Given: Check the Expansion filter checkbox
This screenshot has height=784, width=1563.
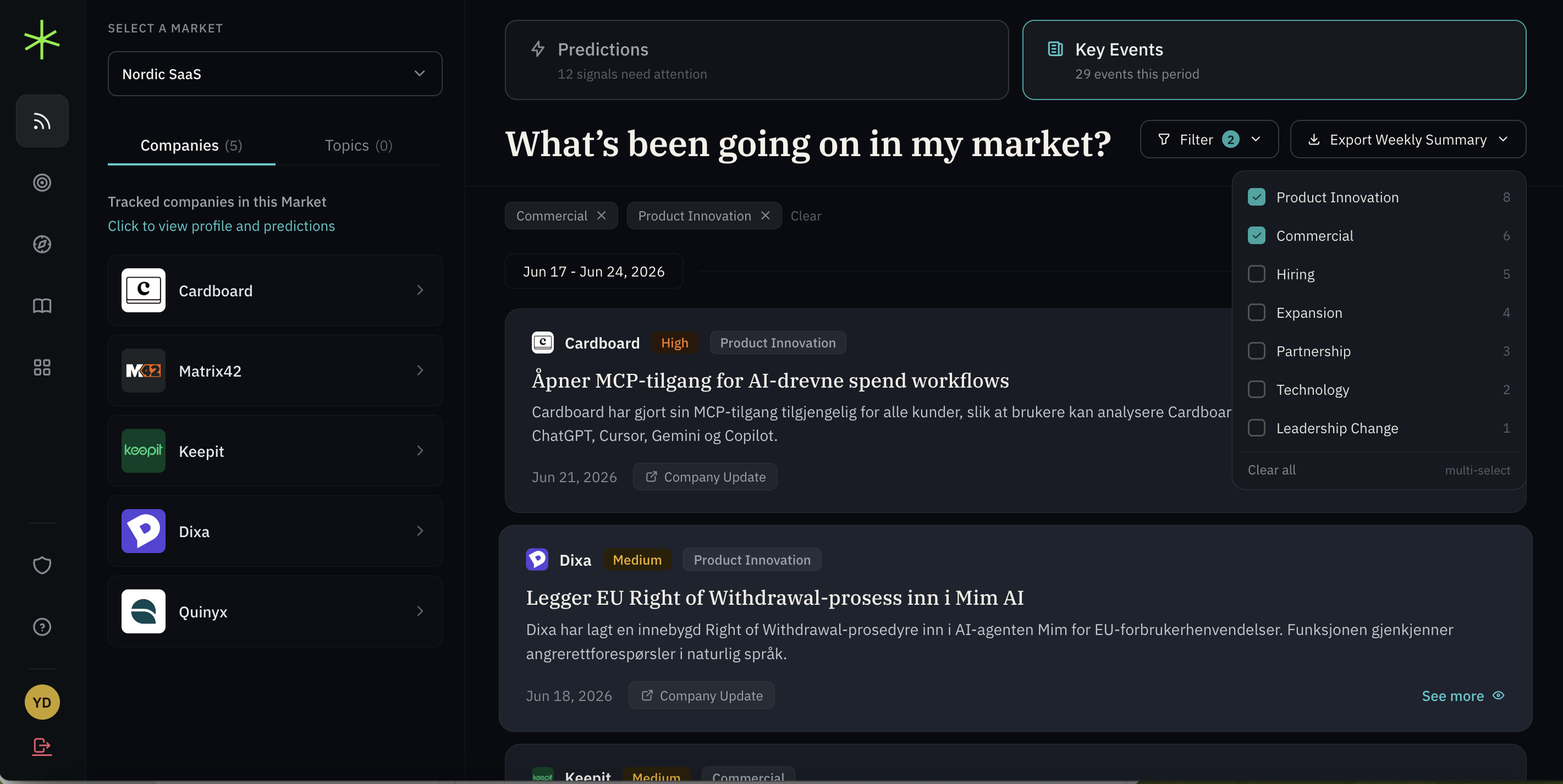Looking at the screenshot, I should click(x=1257, y=312).
